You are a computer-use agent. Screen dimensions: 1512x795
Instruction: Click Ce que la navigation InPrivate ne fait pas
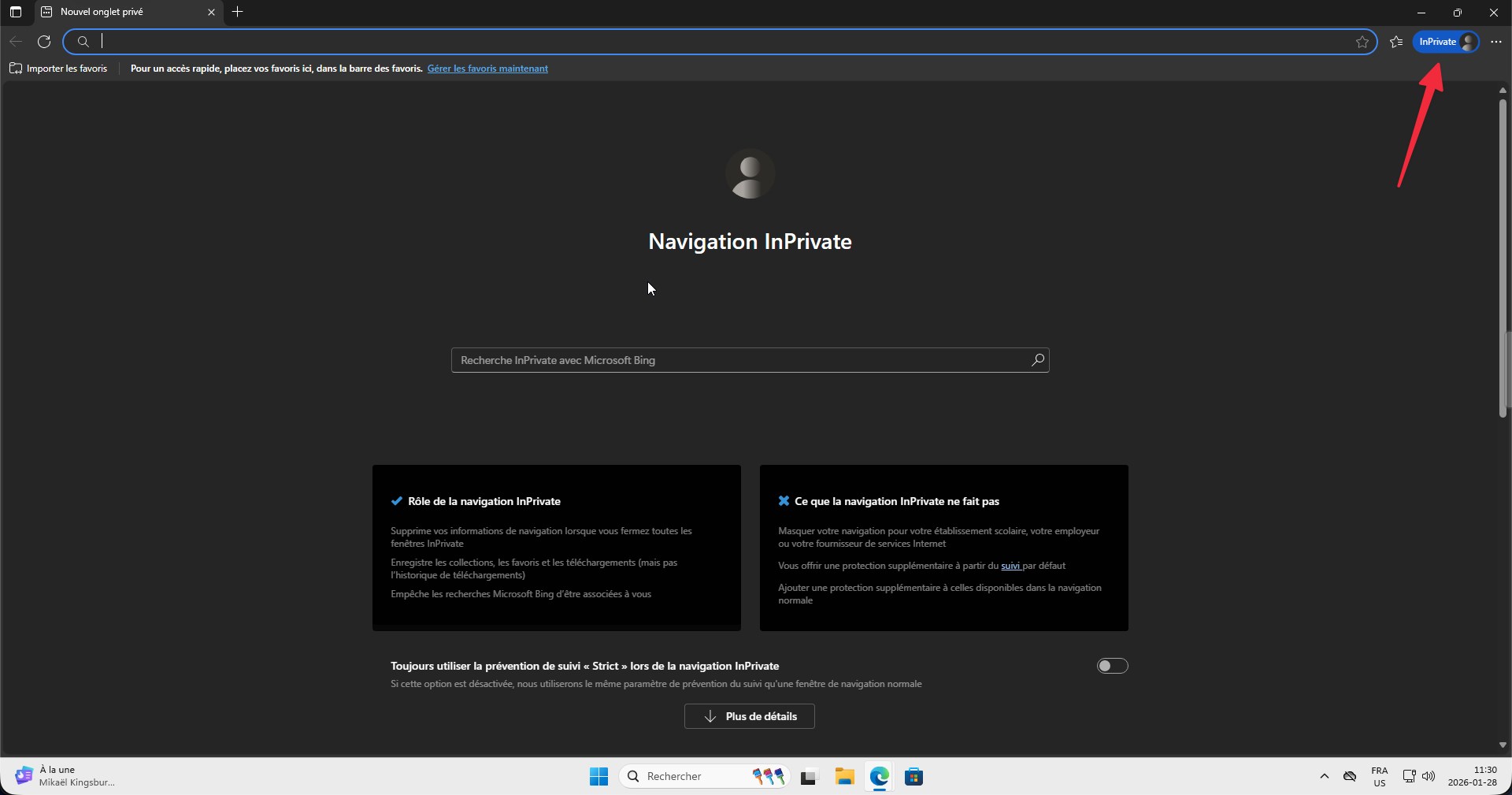[897, 501]
